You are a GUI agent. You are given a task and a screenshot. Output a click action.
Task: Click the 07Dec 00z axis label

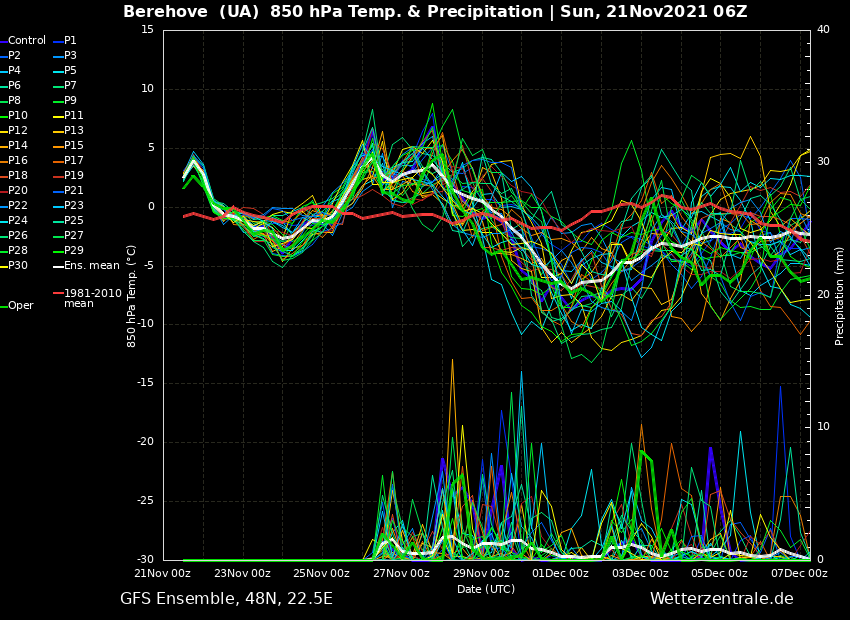(799, 574)
